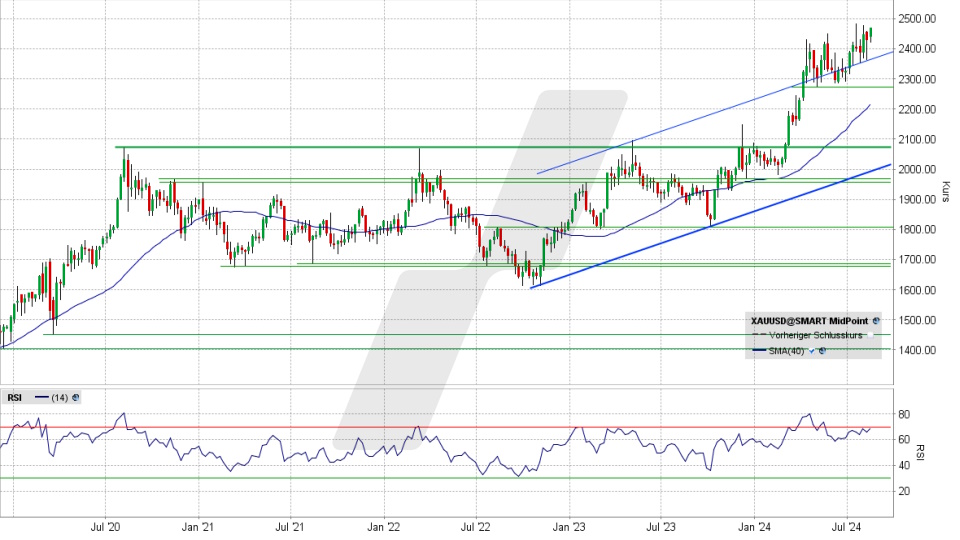The image size is (960, 540).
Task: Click the 2500.00 price axis label
Action: click(917, 19)
